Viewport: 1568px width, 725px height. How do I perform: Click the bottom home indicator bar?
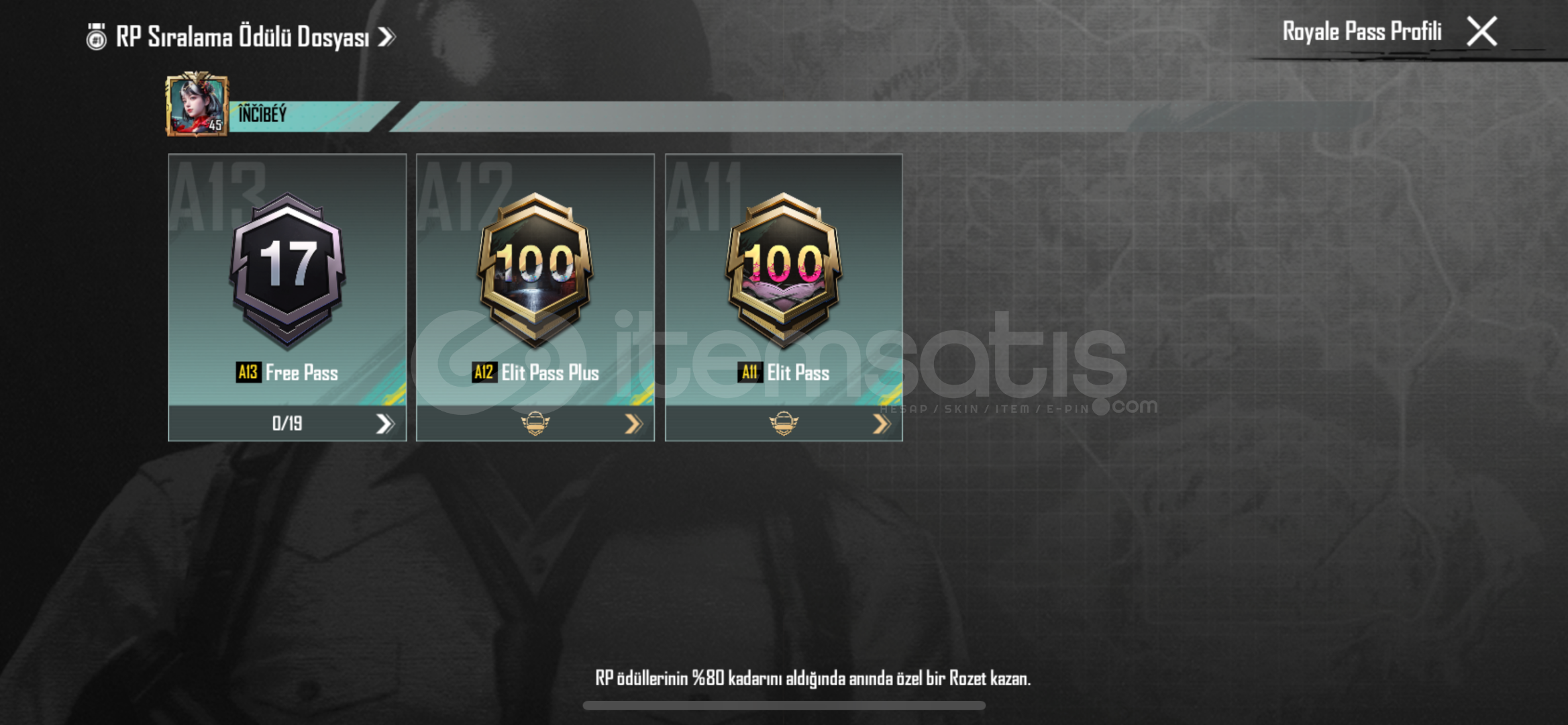[784, 706]
